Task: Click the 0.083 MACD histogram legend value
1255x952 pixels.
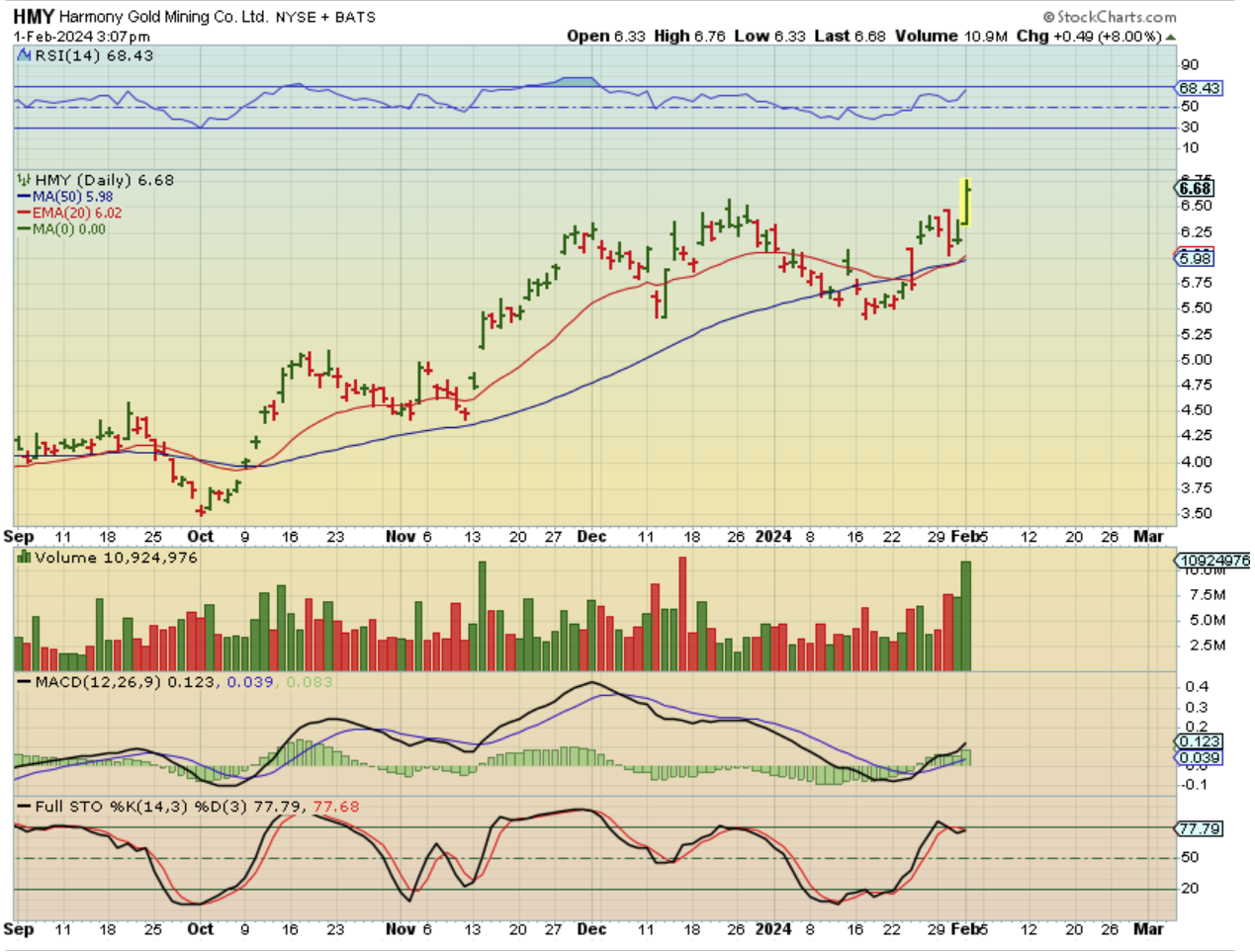Action: coord(310,682)
